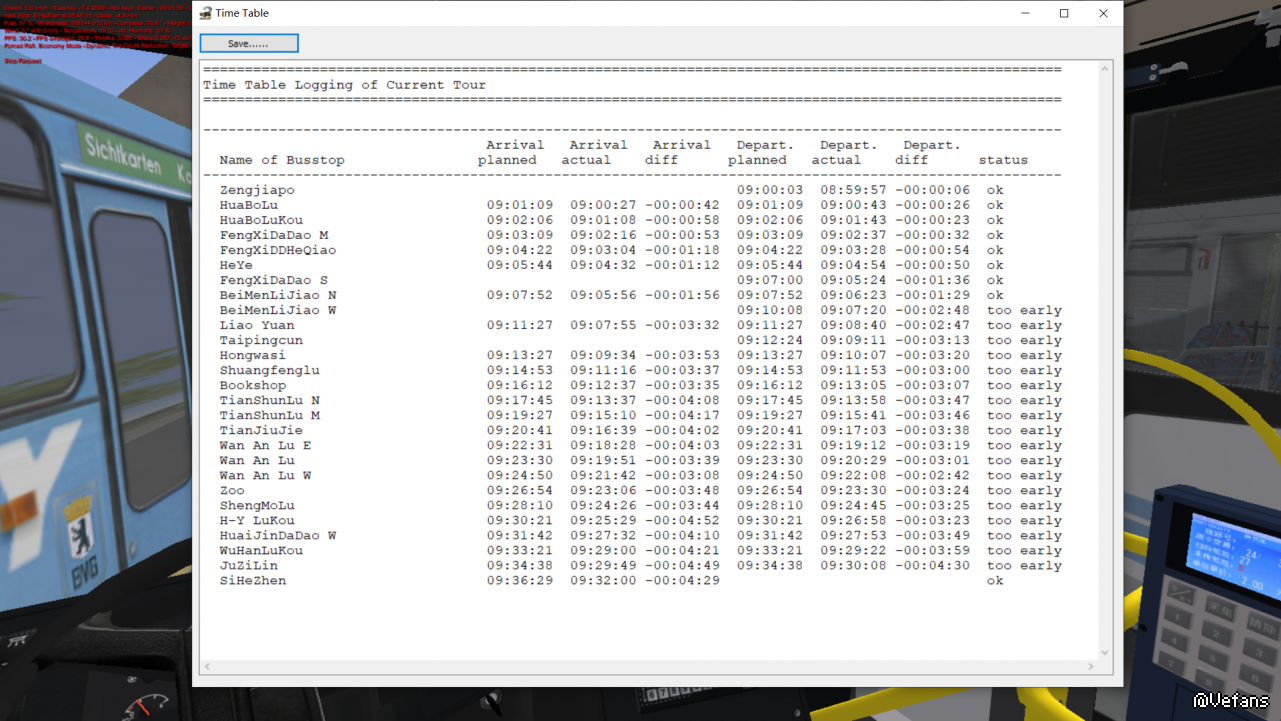
Task: Click the arrival diff value '-00:00:42'
Action: pos(682,205)
